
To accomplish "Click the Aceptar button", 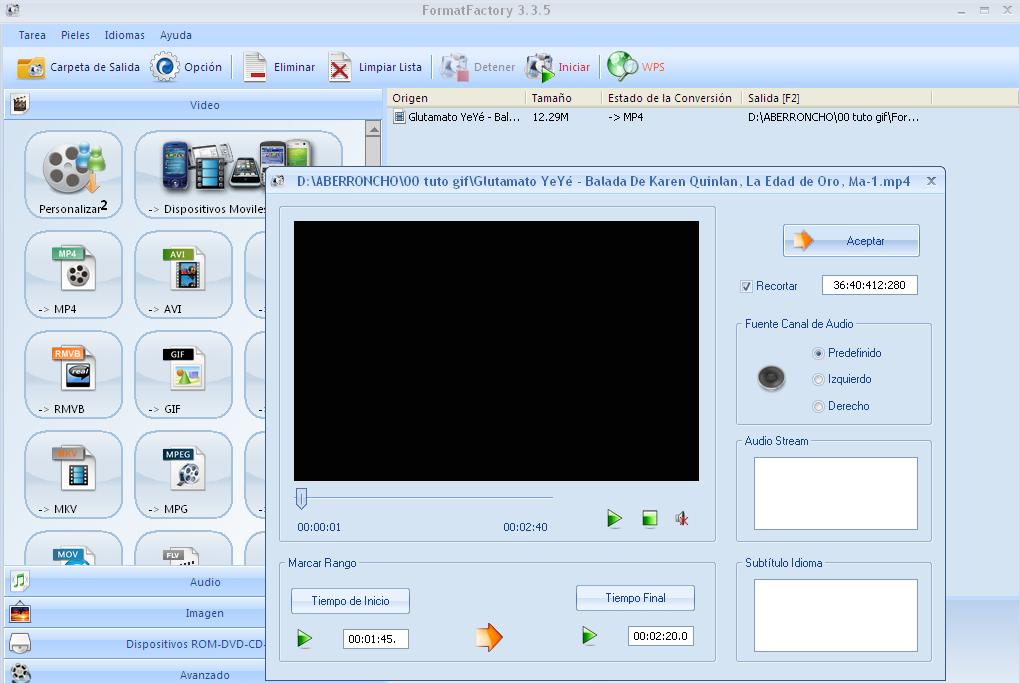I will click(x=851, y=241).
